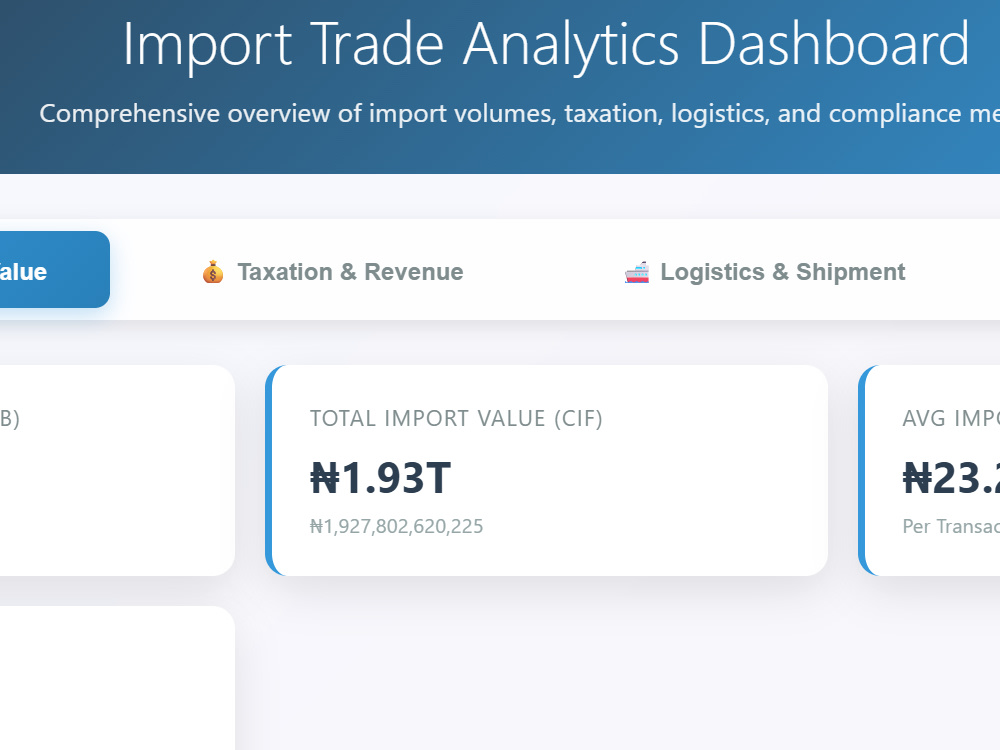Click the empty white area inside the CIF card

[670, 485]
